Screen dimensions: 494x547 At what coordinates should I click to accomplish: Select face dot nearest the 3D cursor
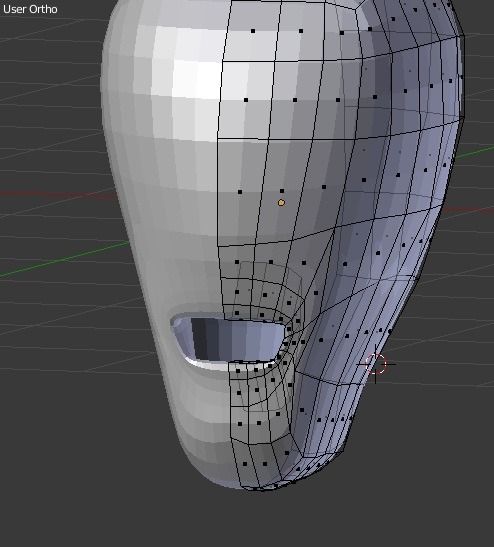click(x=390, y=332)
